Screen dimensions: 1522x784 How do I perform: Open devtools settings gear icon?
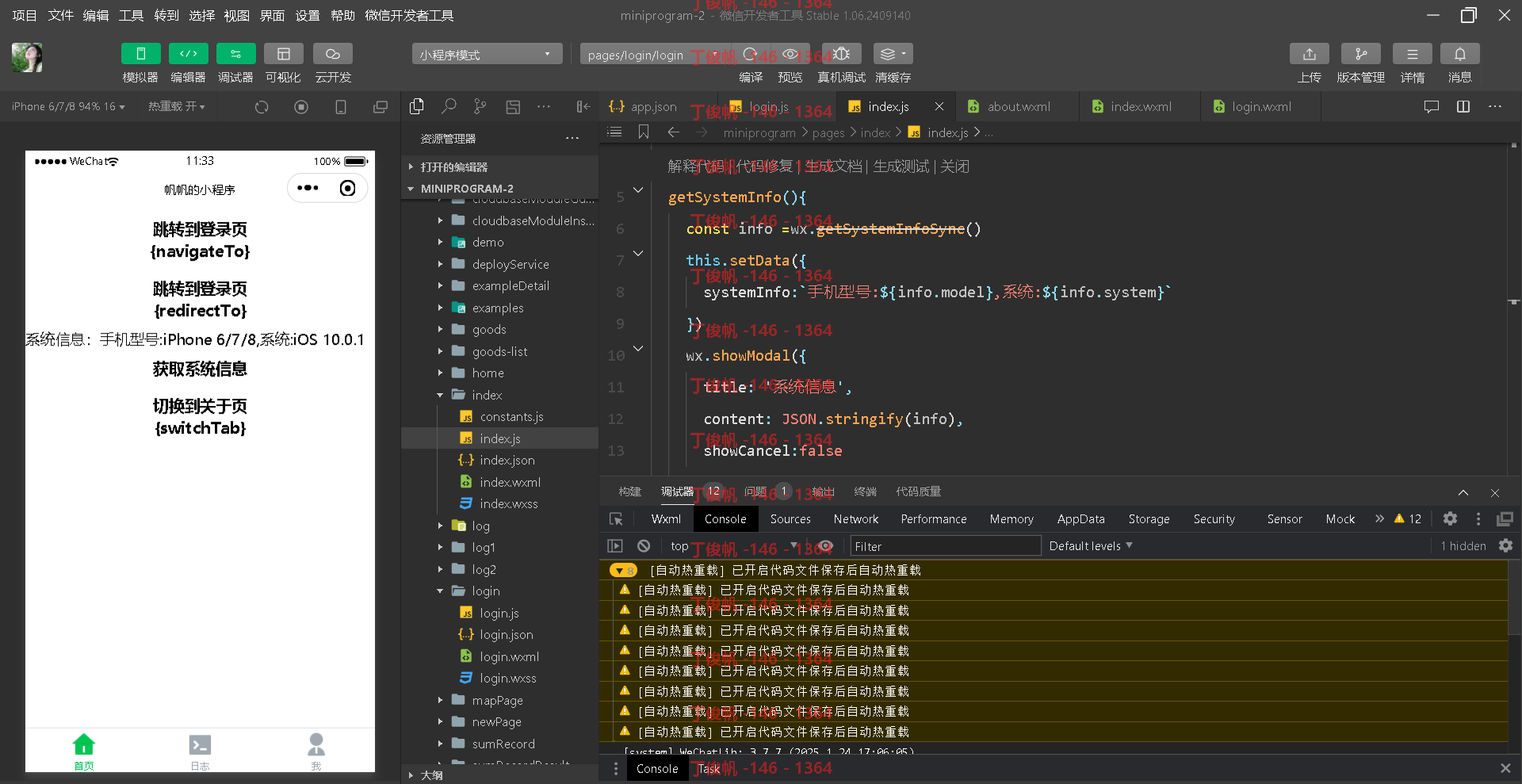(1450, 518)
